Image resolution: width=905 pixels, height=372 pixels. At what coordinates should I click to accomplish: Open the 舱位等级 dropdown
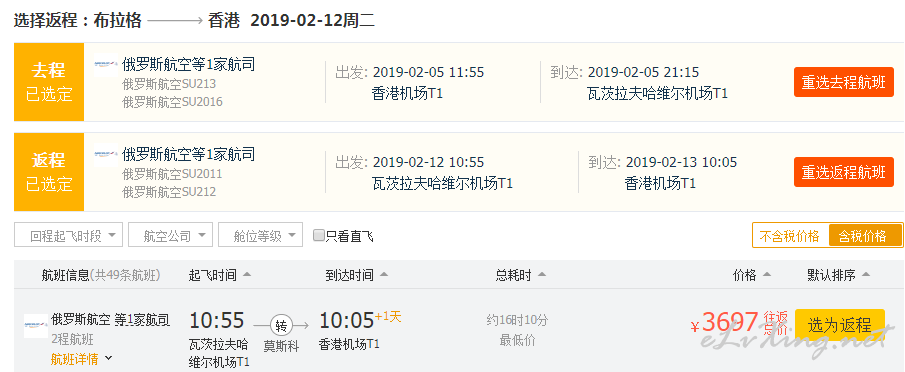click(x=260, y=235)
